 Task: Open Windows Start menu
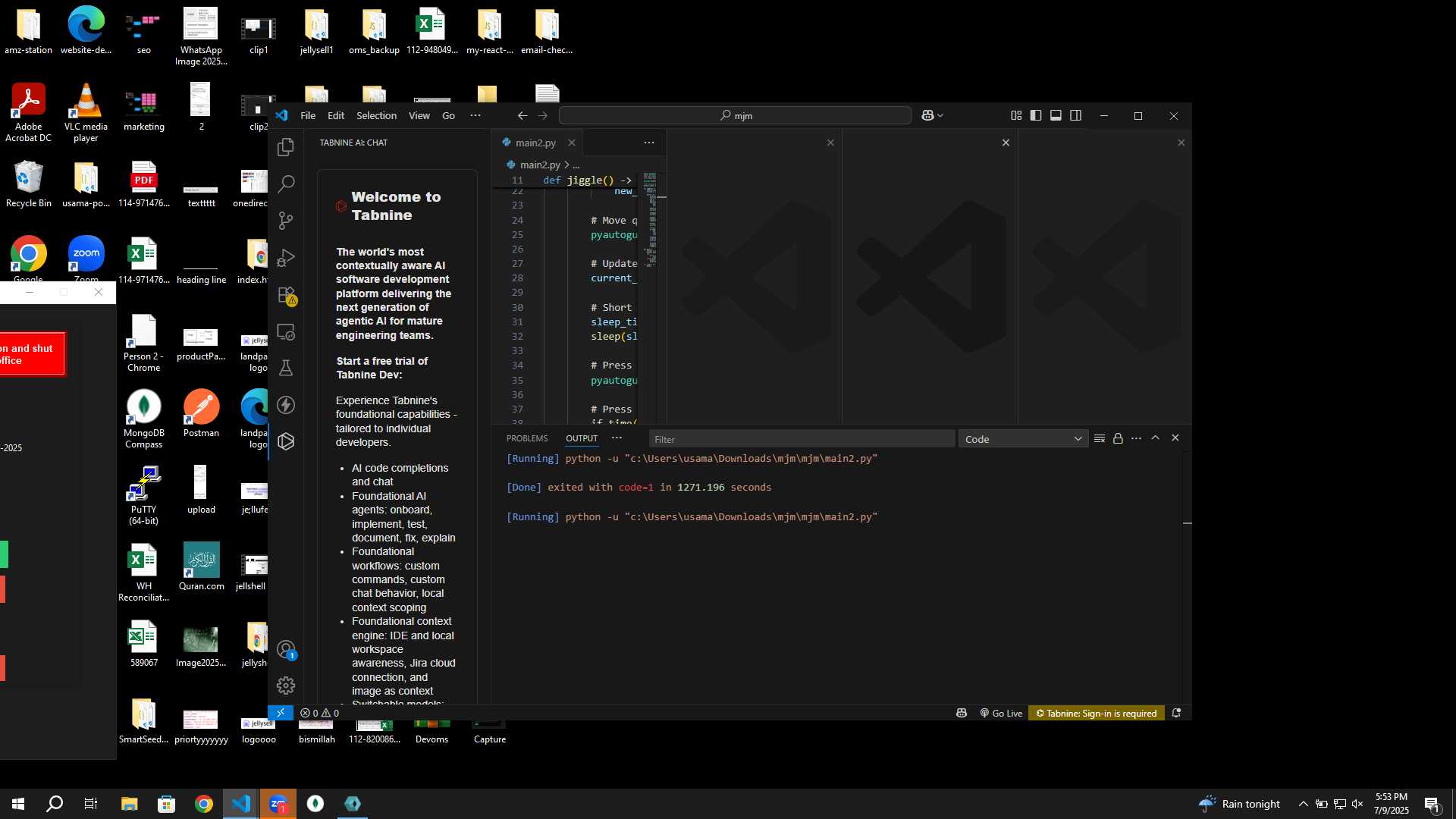[18, 804]
